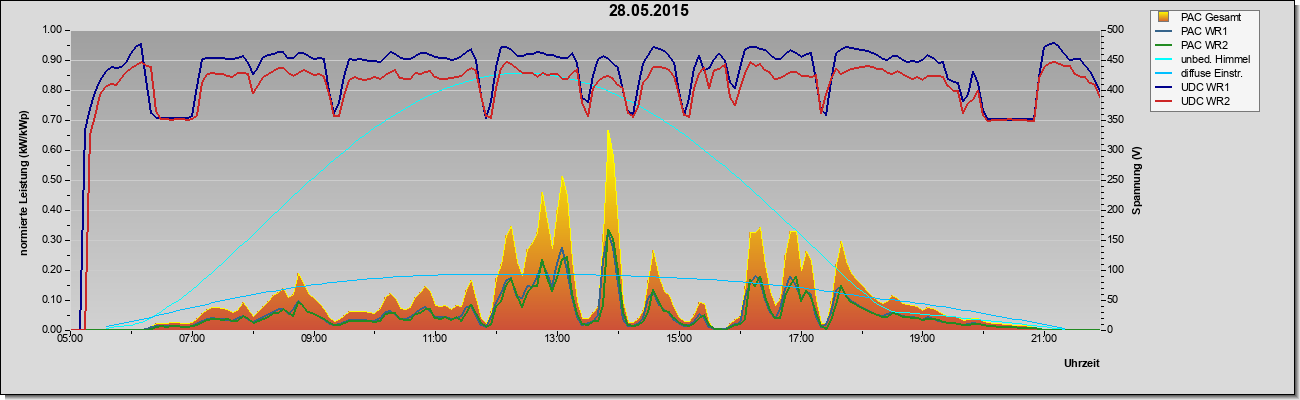Click the PAC Gesamt legend swatch
This screenshot has height=400, width=1300.
coord(1162,17)
